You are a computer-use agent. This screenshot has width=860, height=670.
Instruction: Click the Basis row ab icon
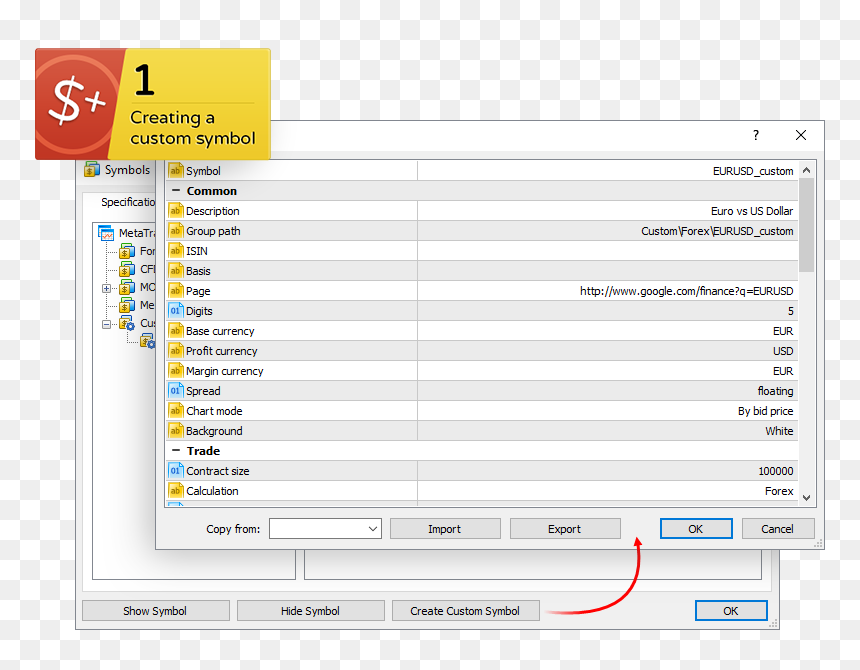pyautogui.click(x=176, y=271)
